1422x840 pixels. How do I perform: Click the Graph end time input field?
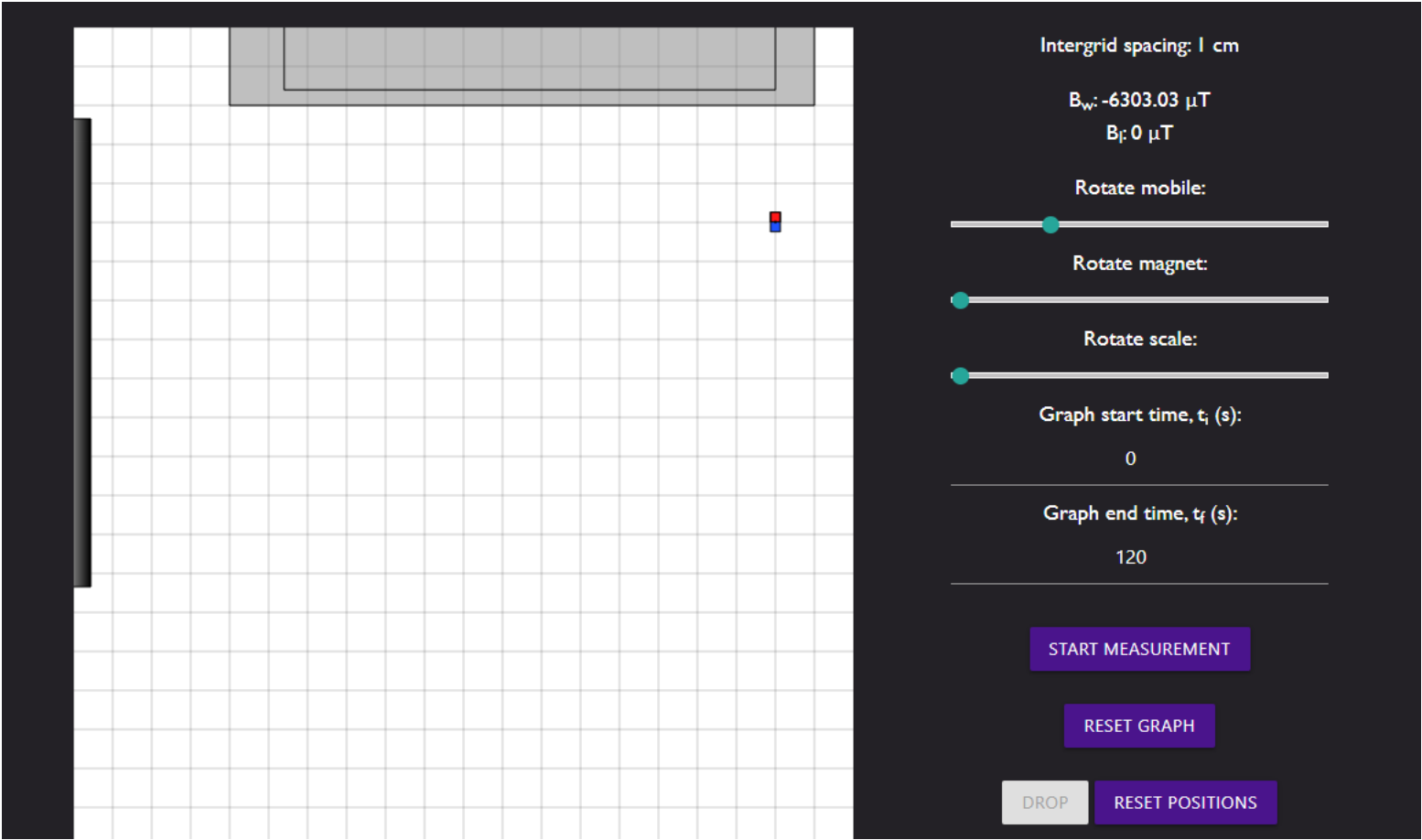point(1139,557)
